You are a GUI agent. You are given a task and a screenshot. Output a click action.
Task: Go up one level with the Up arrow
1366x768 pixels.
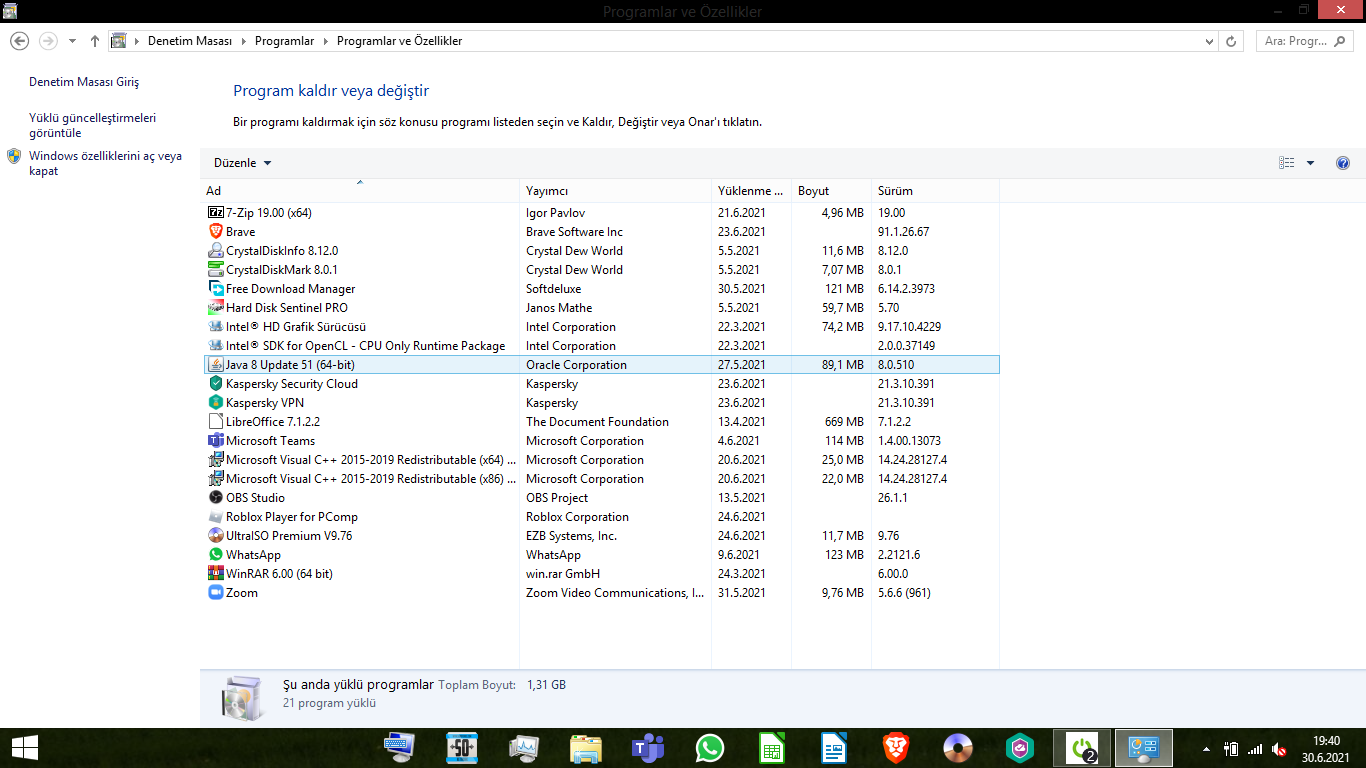(x=95, y=41)
